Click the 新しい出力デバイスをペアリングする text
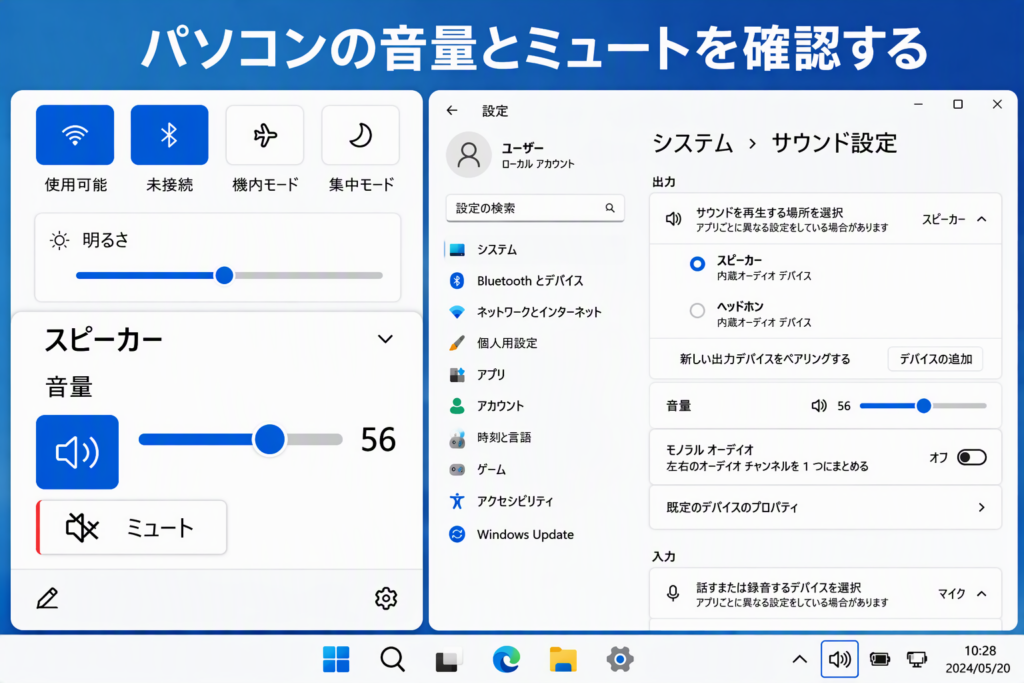1024x683 pixels. coord(765,359)
